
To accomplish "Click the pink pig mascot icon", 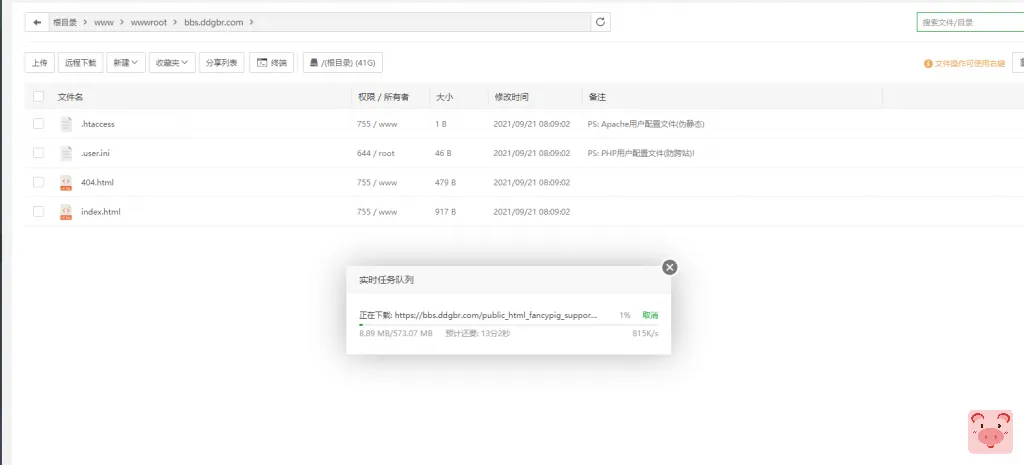I will 990,432.
